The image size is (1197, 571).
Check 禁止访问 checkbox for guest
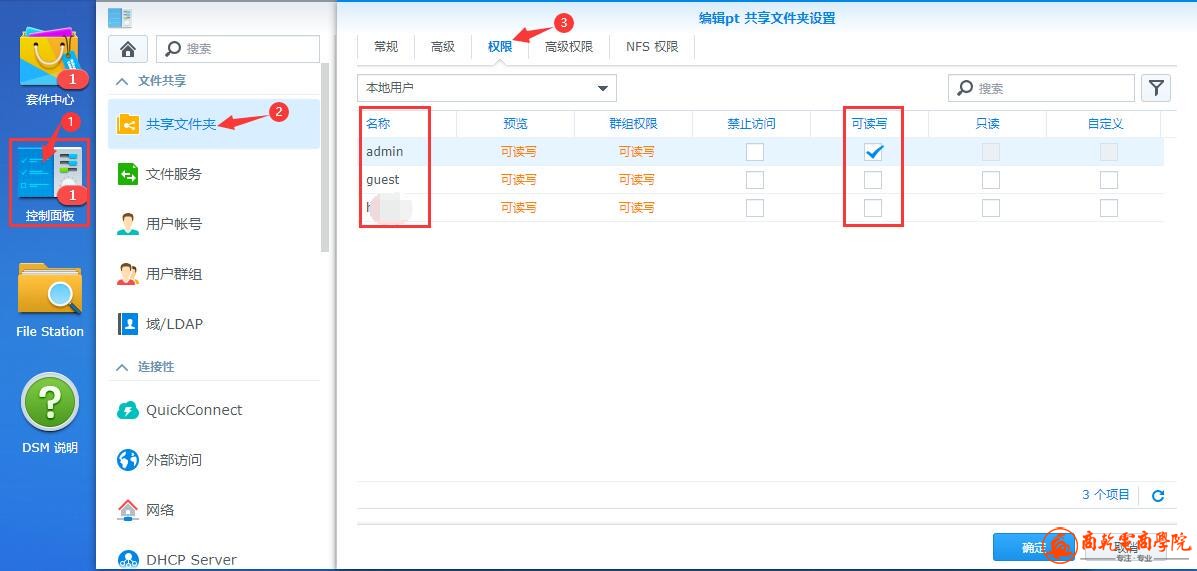pyautogui.click(x=755, y=180)
